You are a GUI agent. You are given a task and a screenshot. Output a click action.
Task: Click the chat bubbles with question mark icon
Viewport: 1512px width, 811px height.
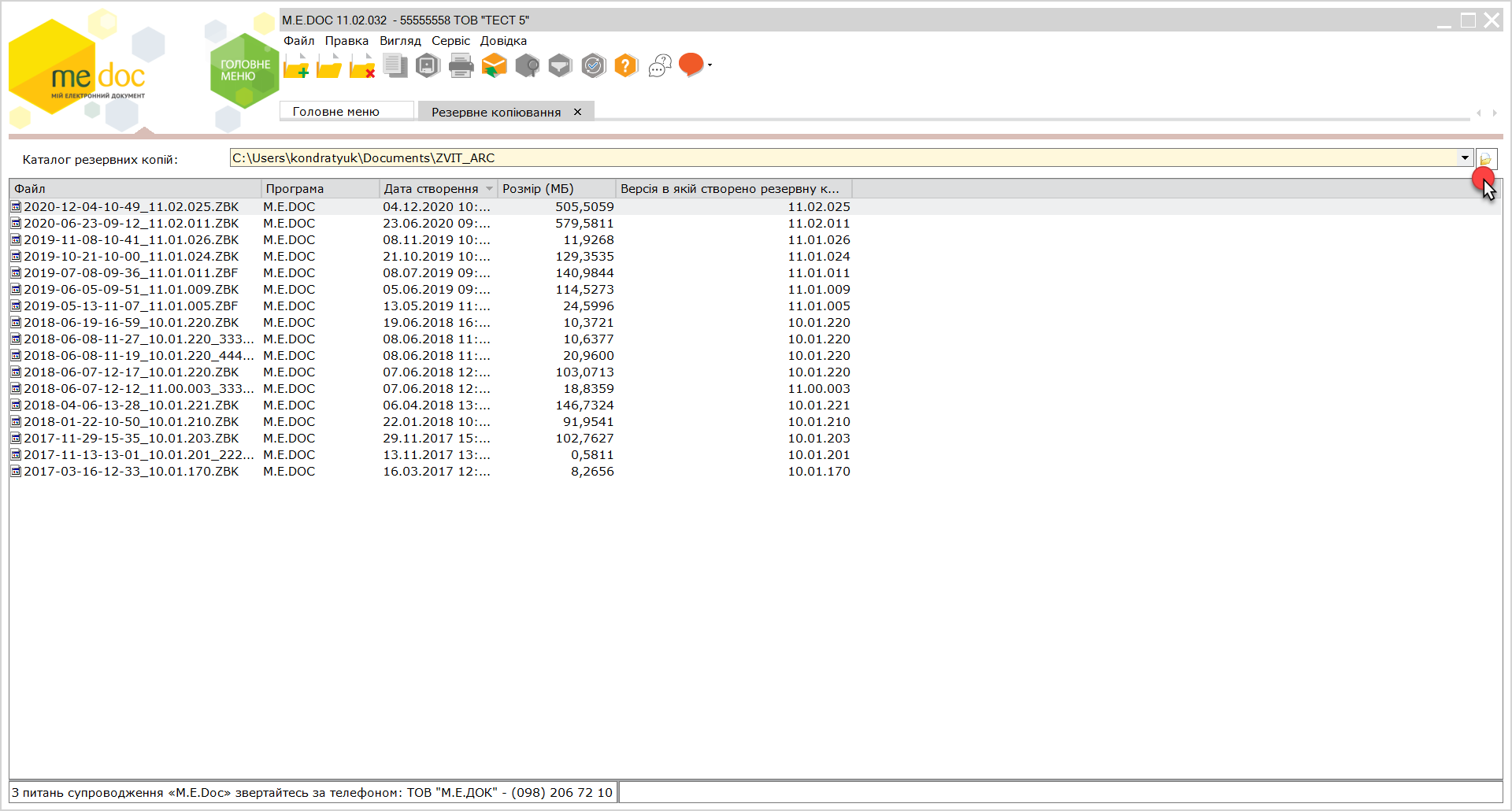point(660,66)
